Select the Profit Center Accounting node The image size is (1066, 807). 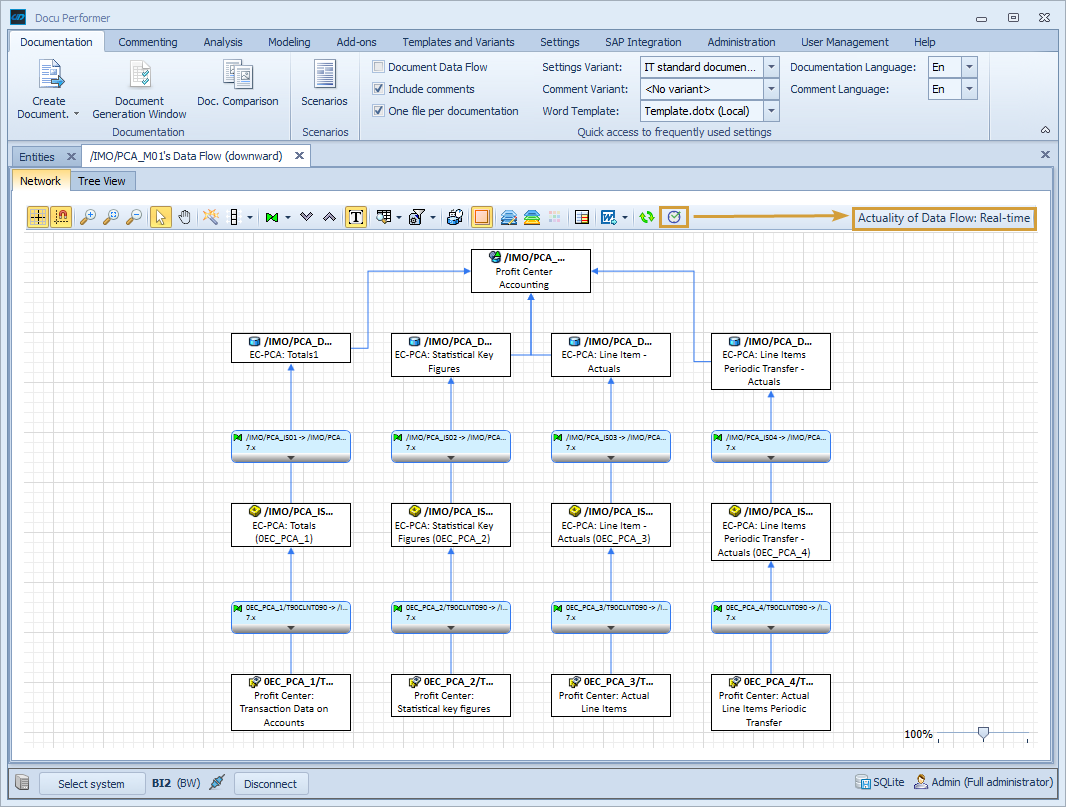(x=530, y=270)
